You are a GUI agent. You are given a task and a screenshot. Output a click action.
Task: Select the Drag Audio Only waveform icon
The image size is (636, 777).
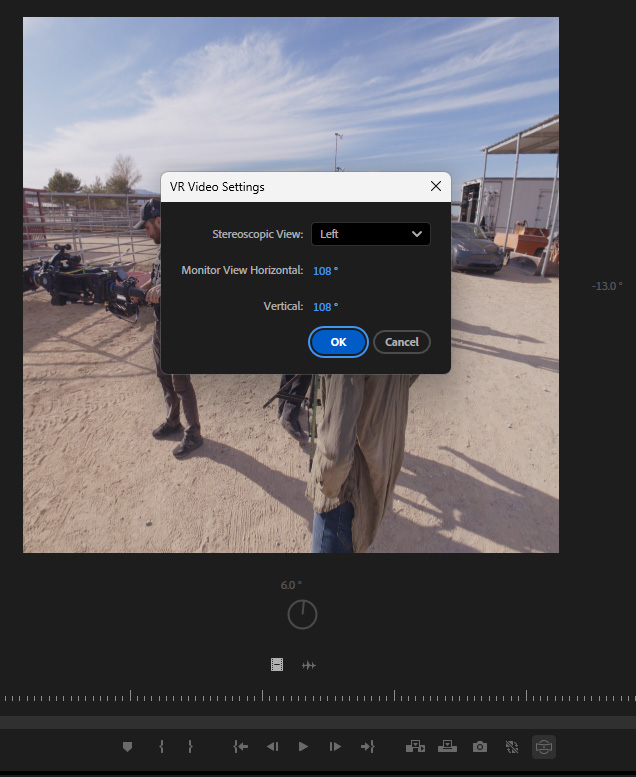(x=309, y=665)
